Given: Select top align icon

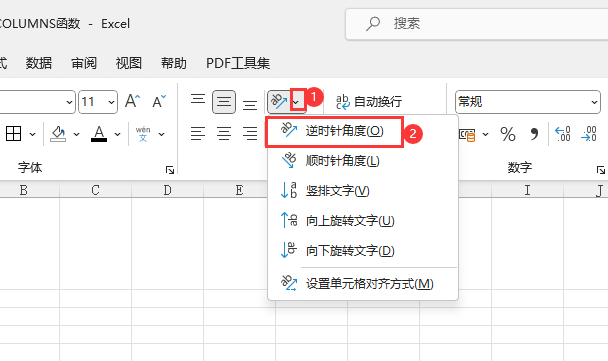Looking at the screenshot, I should point(198,100).
